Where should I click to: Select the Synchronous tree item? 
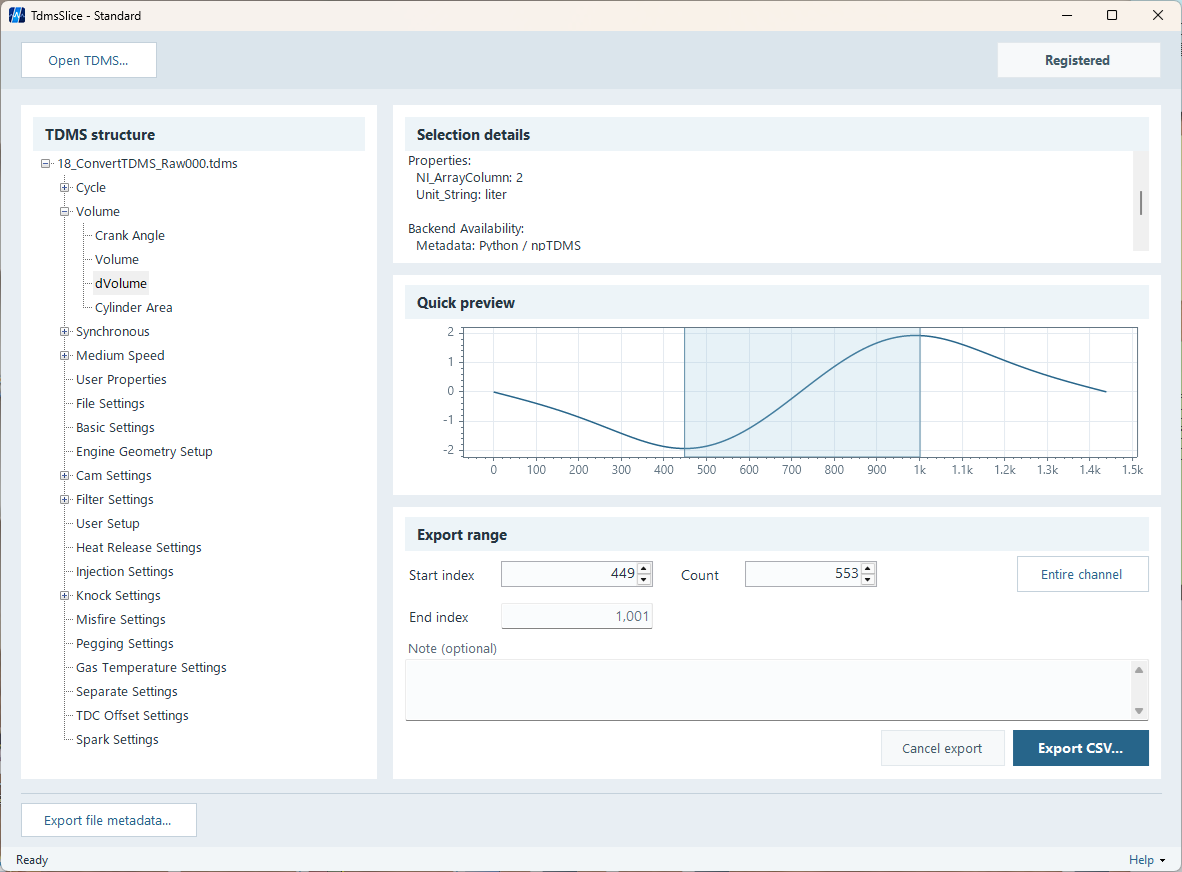point(113,332)
